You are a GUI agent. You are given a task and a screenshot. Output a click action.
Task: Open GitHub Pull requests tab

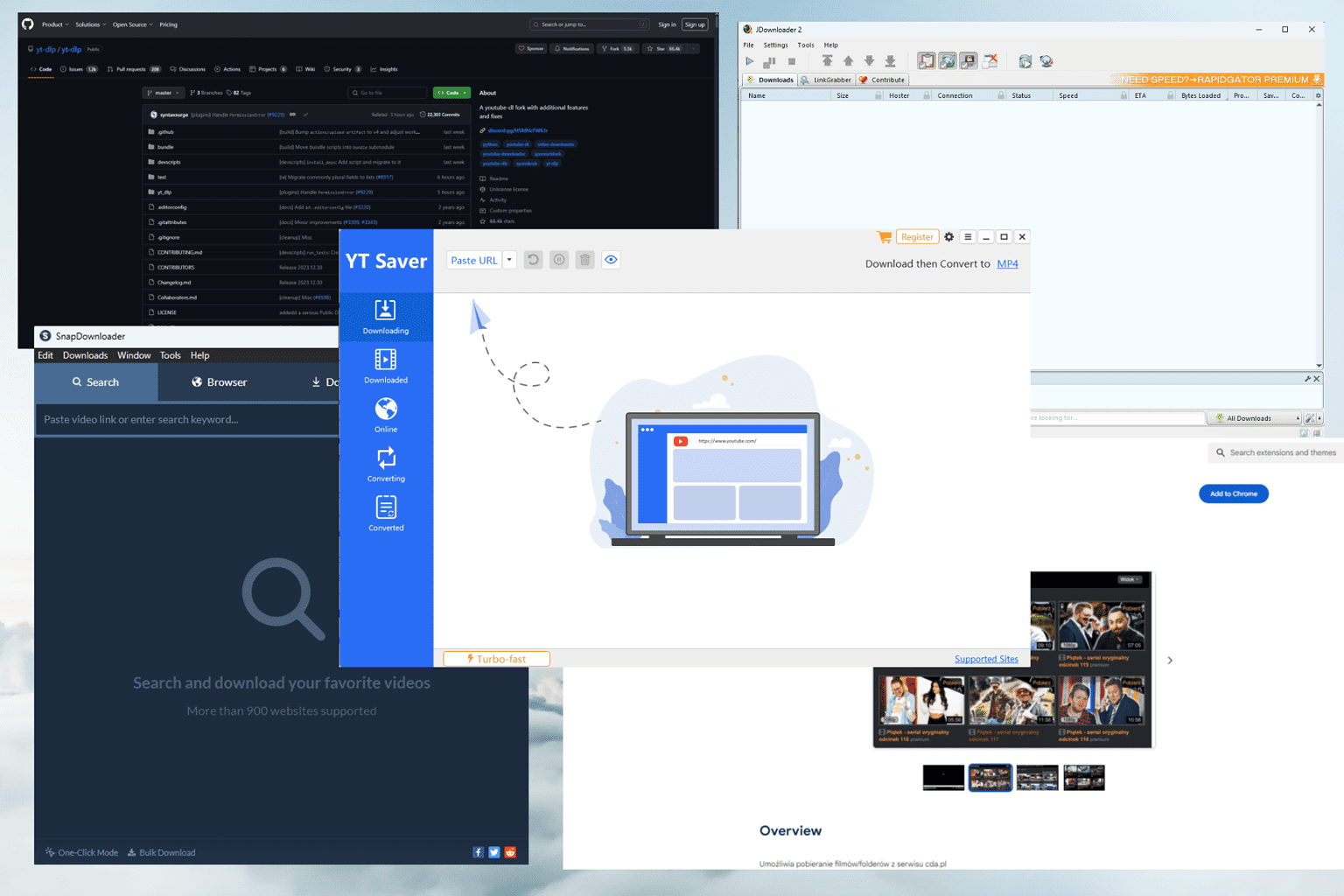point(134,69)
